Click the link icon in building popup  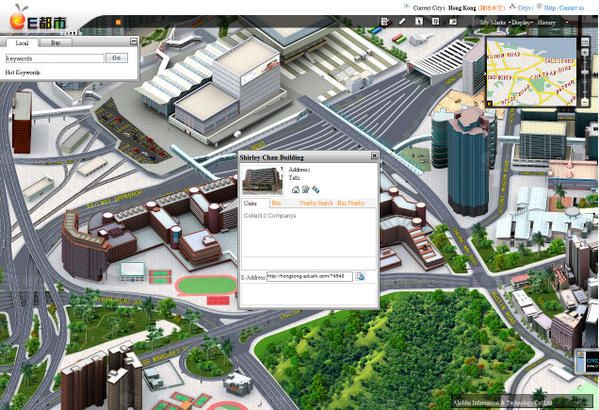315,189
